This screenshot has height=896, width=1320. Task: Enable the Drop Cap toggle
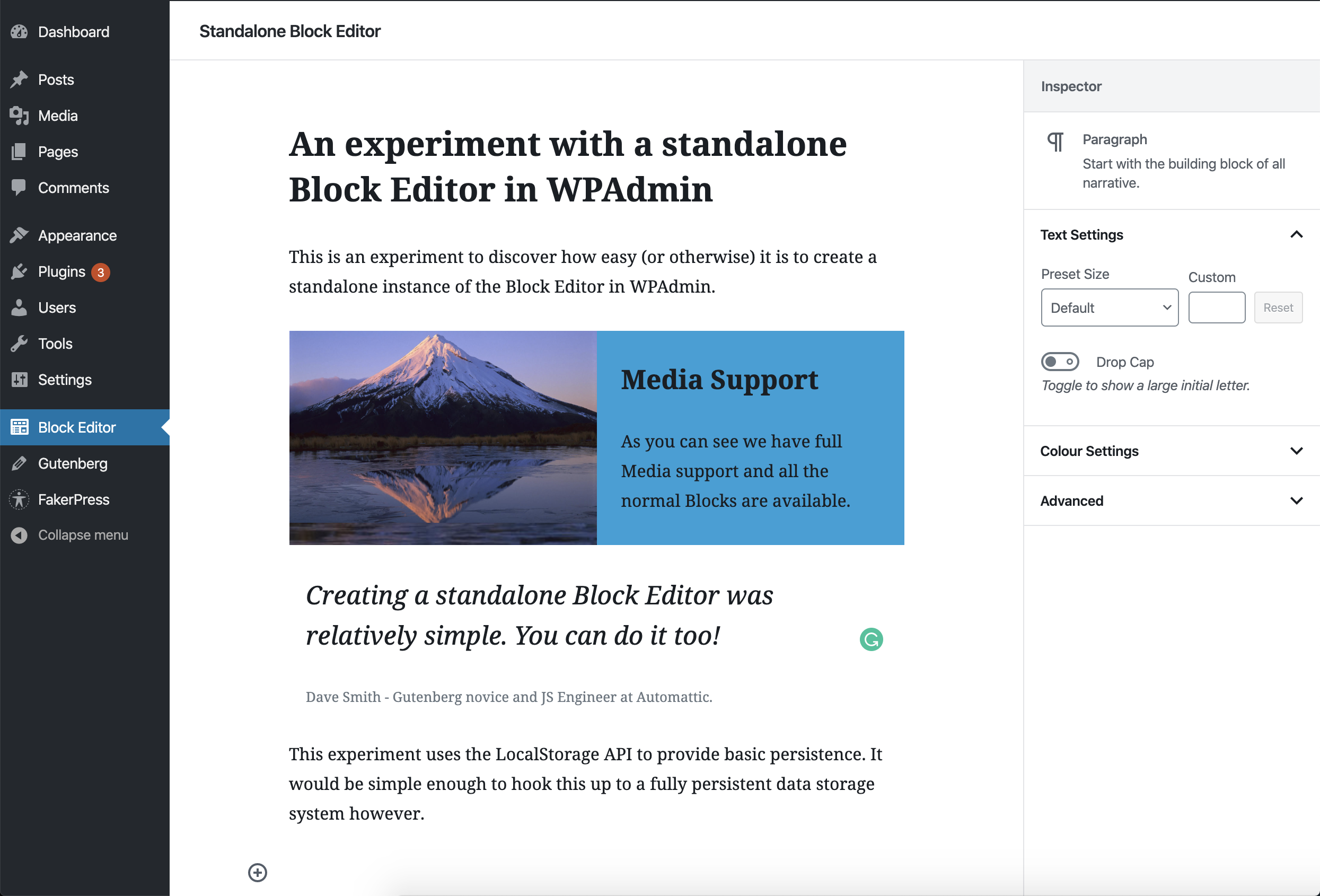[x=1059, y=362]
